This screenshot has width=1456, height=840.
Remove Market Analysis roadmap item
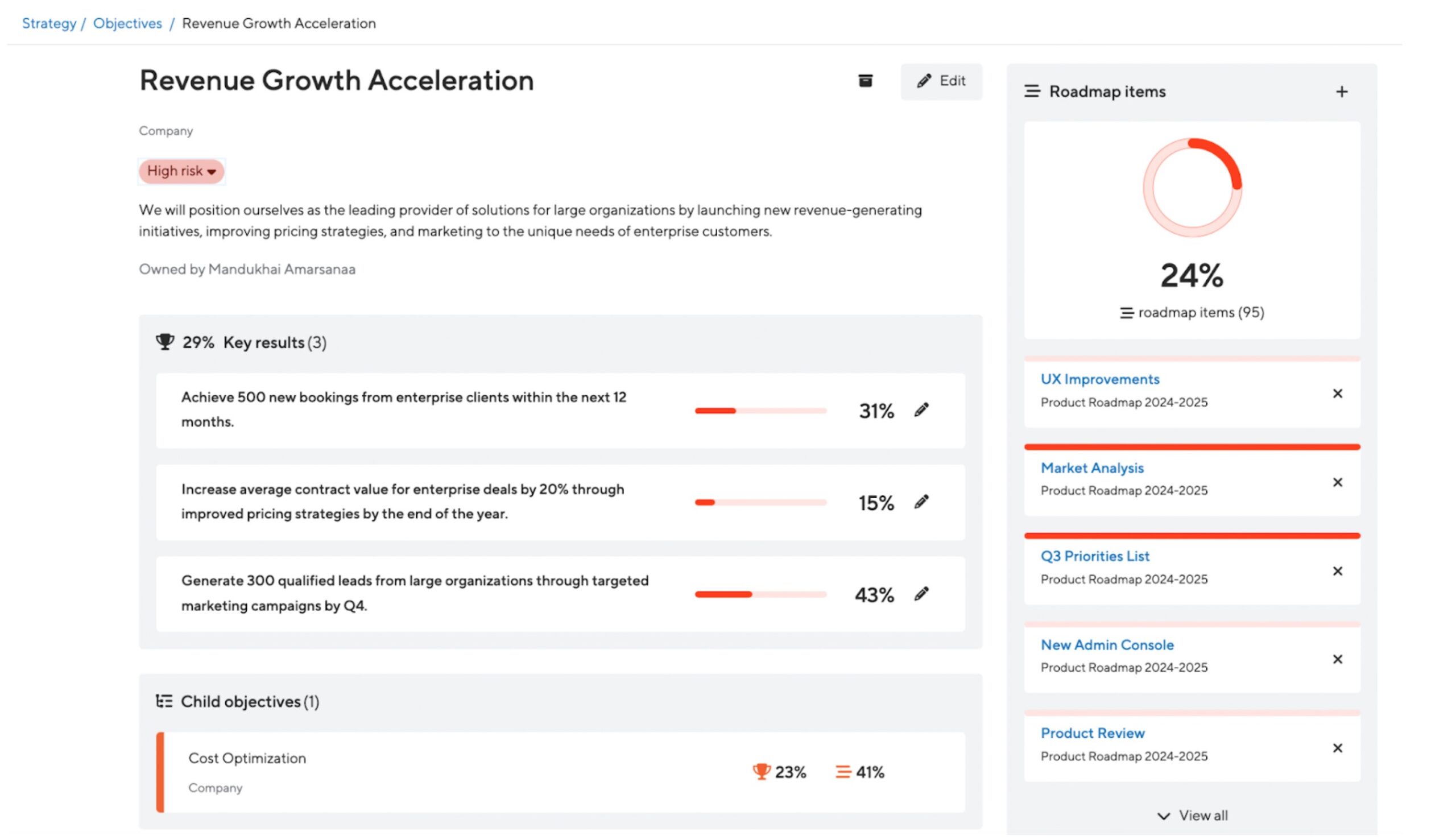(x=1337, y=482)
